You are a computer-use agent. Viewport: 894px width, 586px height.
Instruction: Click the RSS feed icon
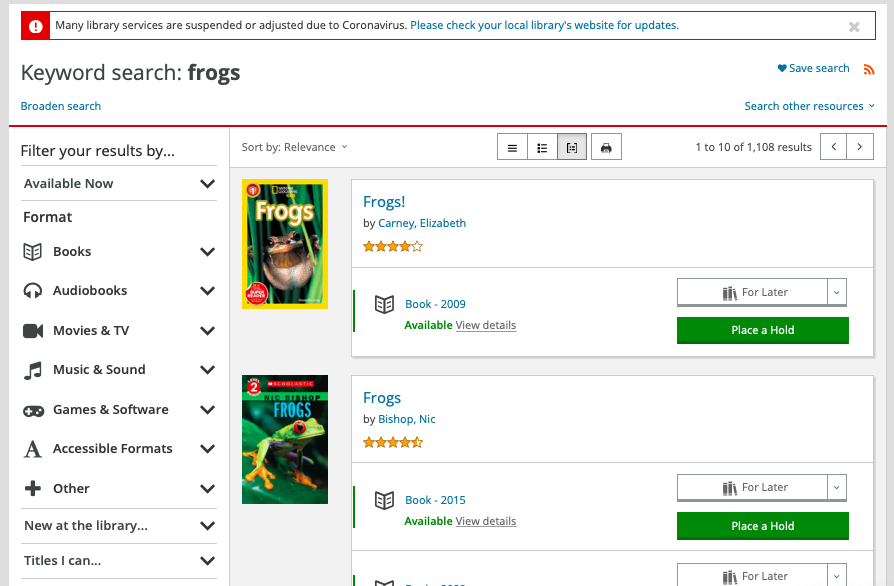tap(868, 70)
